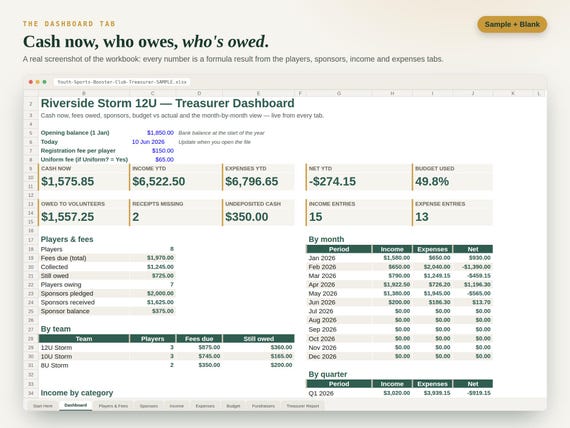Click the May 2026 period row
Viewport: 570px width, 428px height.
coord(400,293)
